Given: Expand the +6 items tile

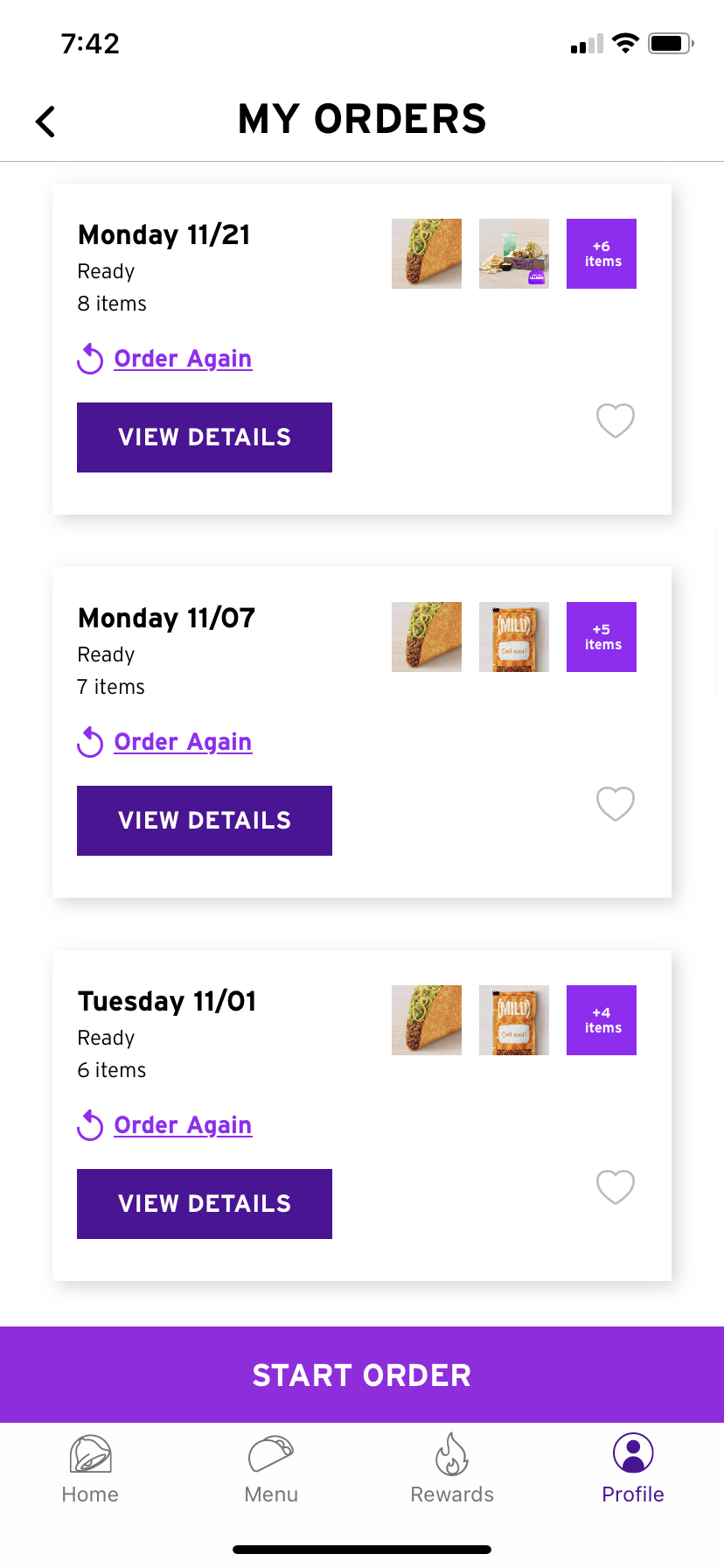Looking at the screenshot, I should [602, 254].
